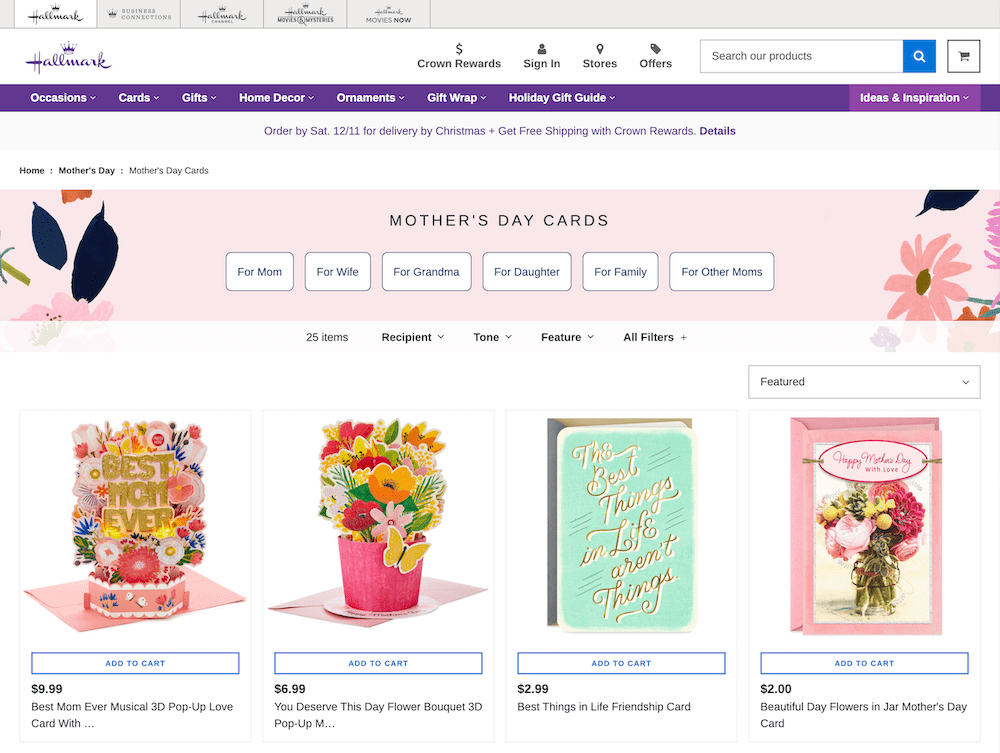The height and width of the screenshot is (753, 1000).
Task: Open the shipping Details link
Action: tap(717, 131)
